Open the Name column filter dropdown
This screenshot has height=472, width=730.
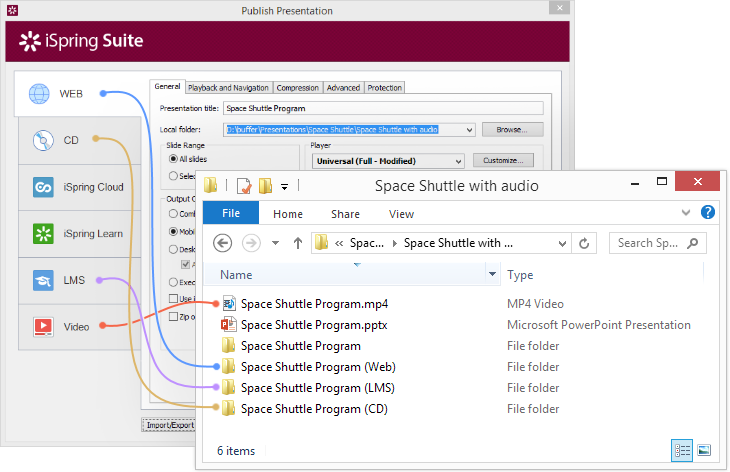click(492, 274)
